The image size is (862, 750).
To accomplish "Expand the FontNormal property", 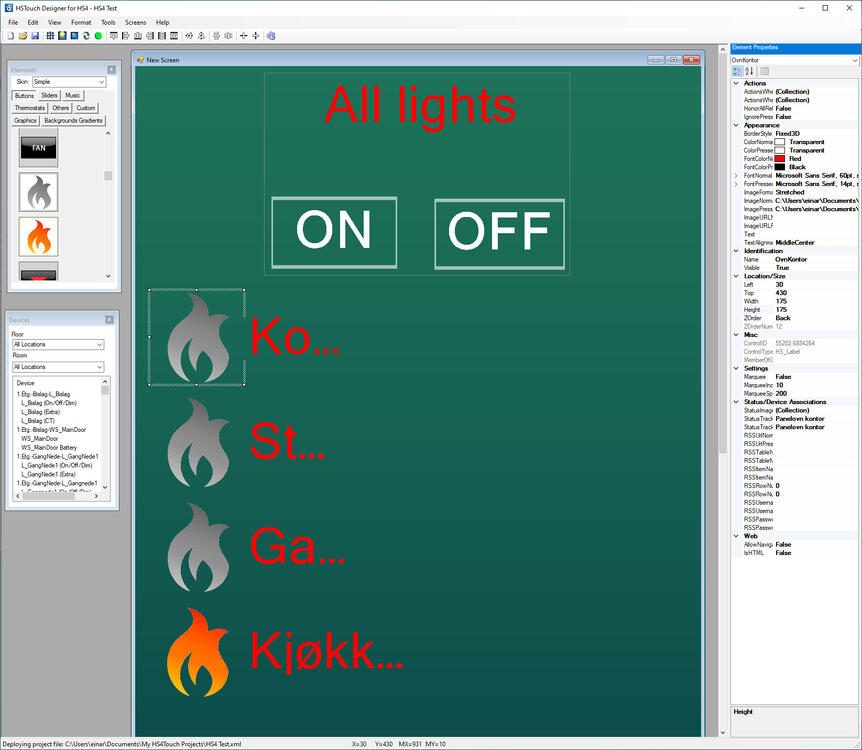I will pos(736,175).
